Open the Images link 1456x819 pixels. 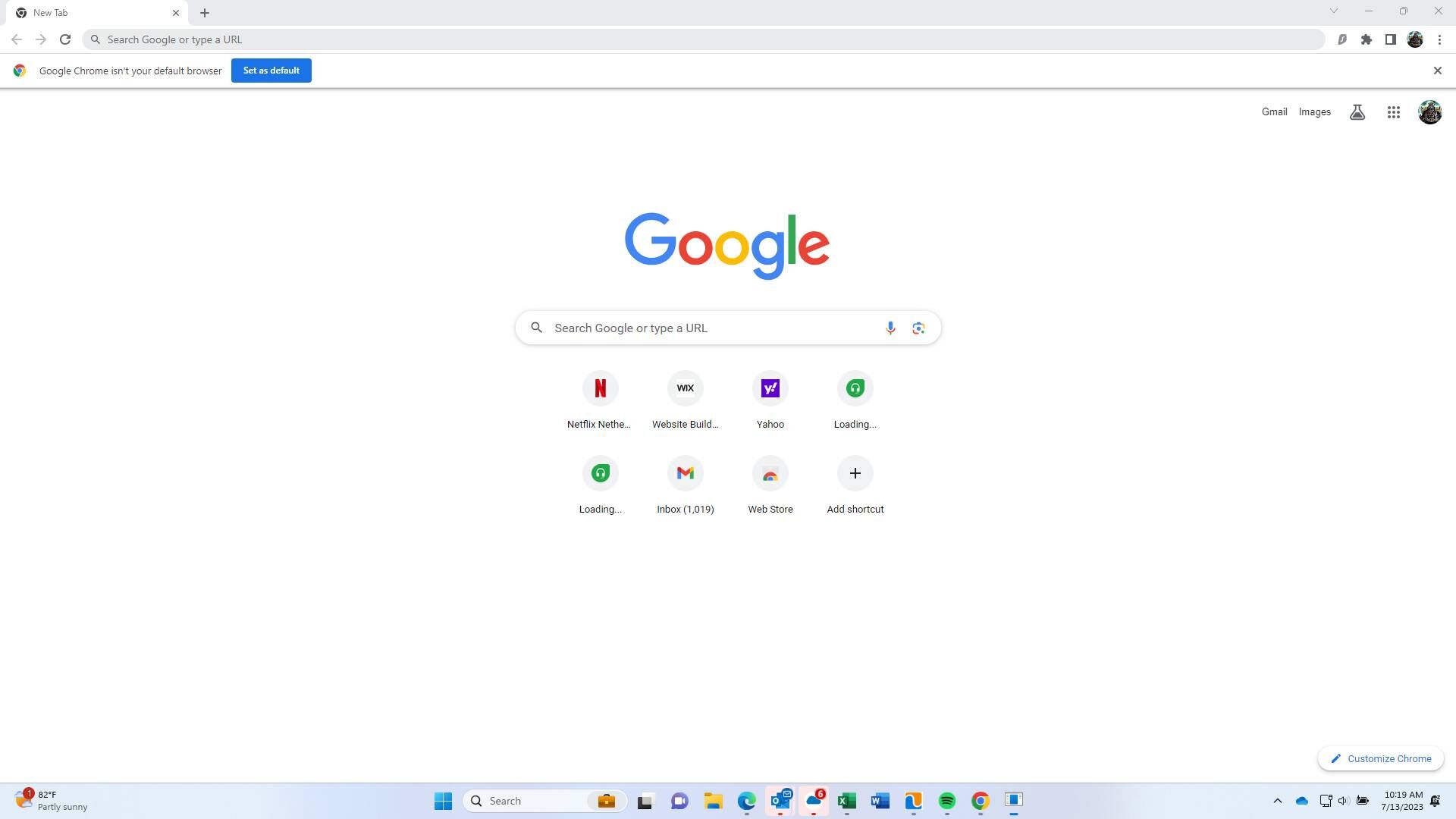1314,112
